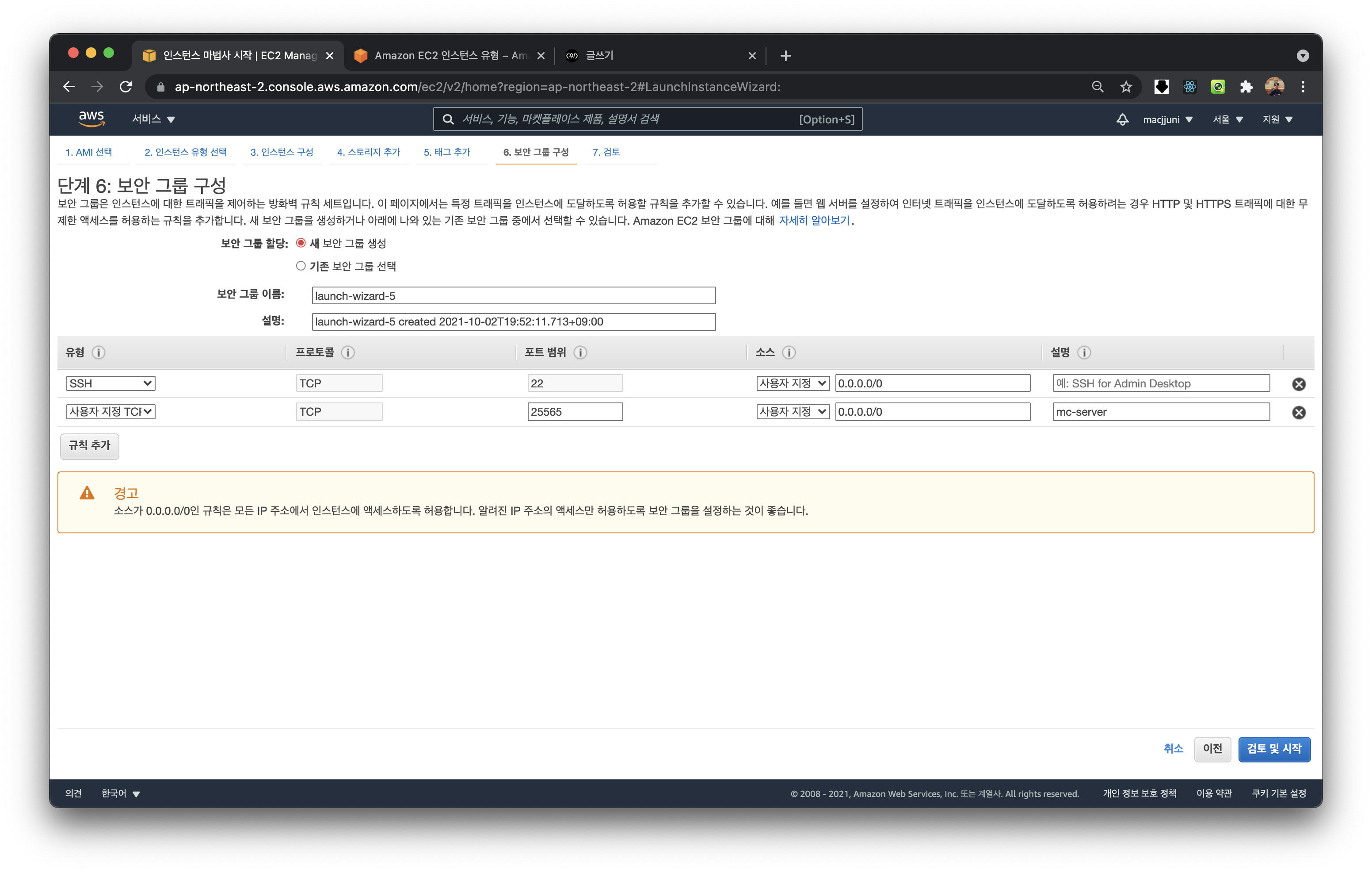This screenshot has width=1372, height=873.
Task: Click the AWS home logo
Action: pyautogui.click(x=91, y=119)
